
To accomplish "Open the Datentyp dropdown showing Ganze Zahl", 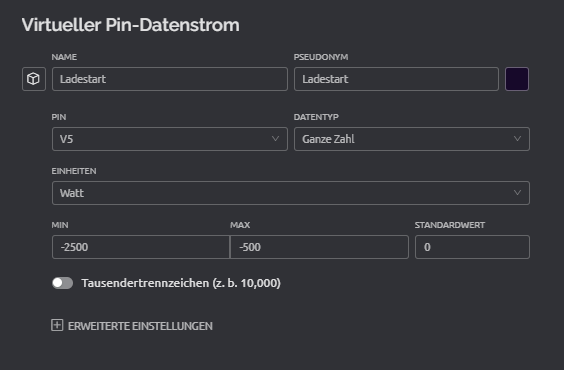I will click(412, 139).
